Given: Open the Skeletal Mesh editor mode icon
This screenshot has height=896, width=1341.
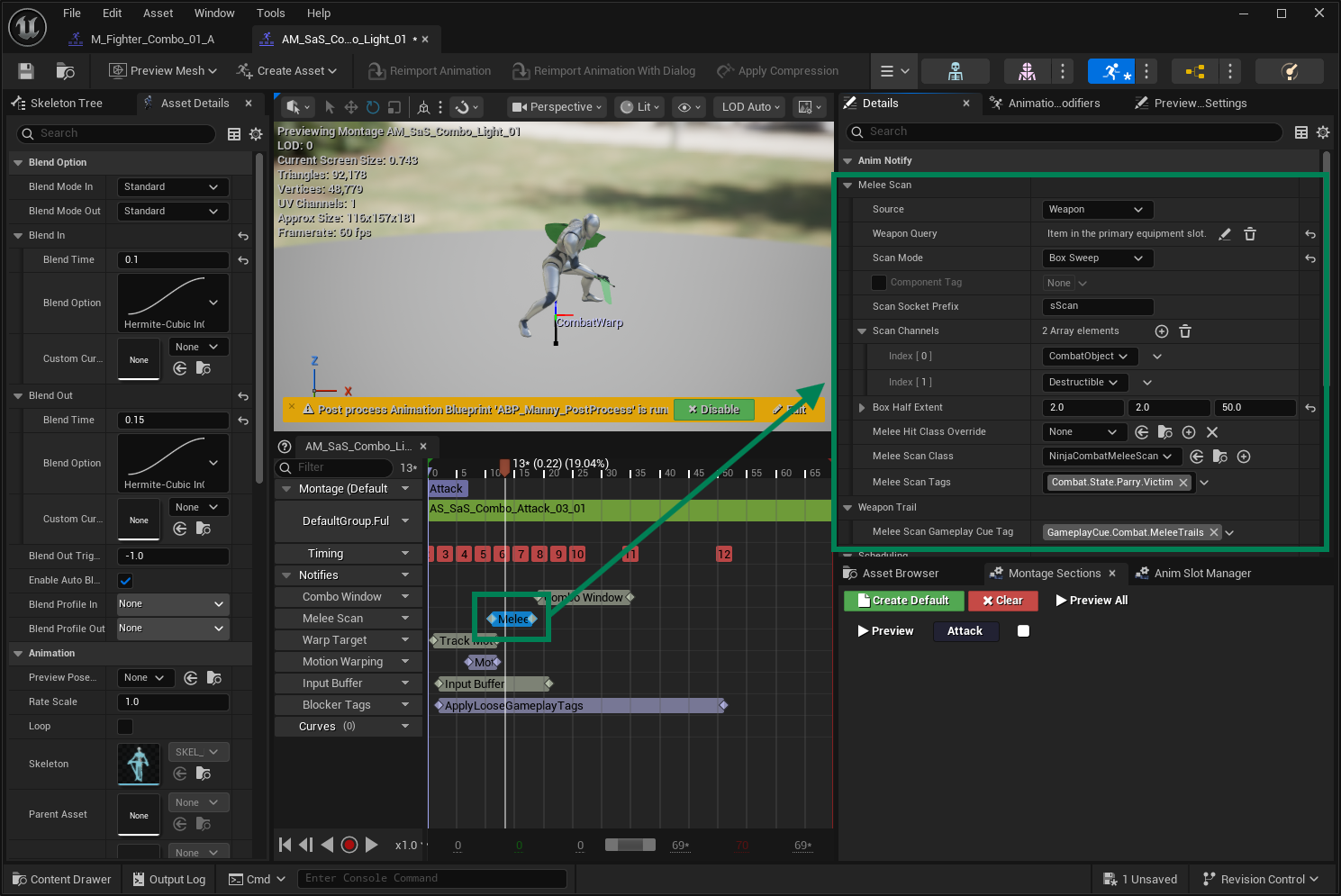Looking at the screenshot, I should coord(1027,71).
